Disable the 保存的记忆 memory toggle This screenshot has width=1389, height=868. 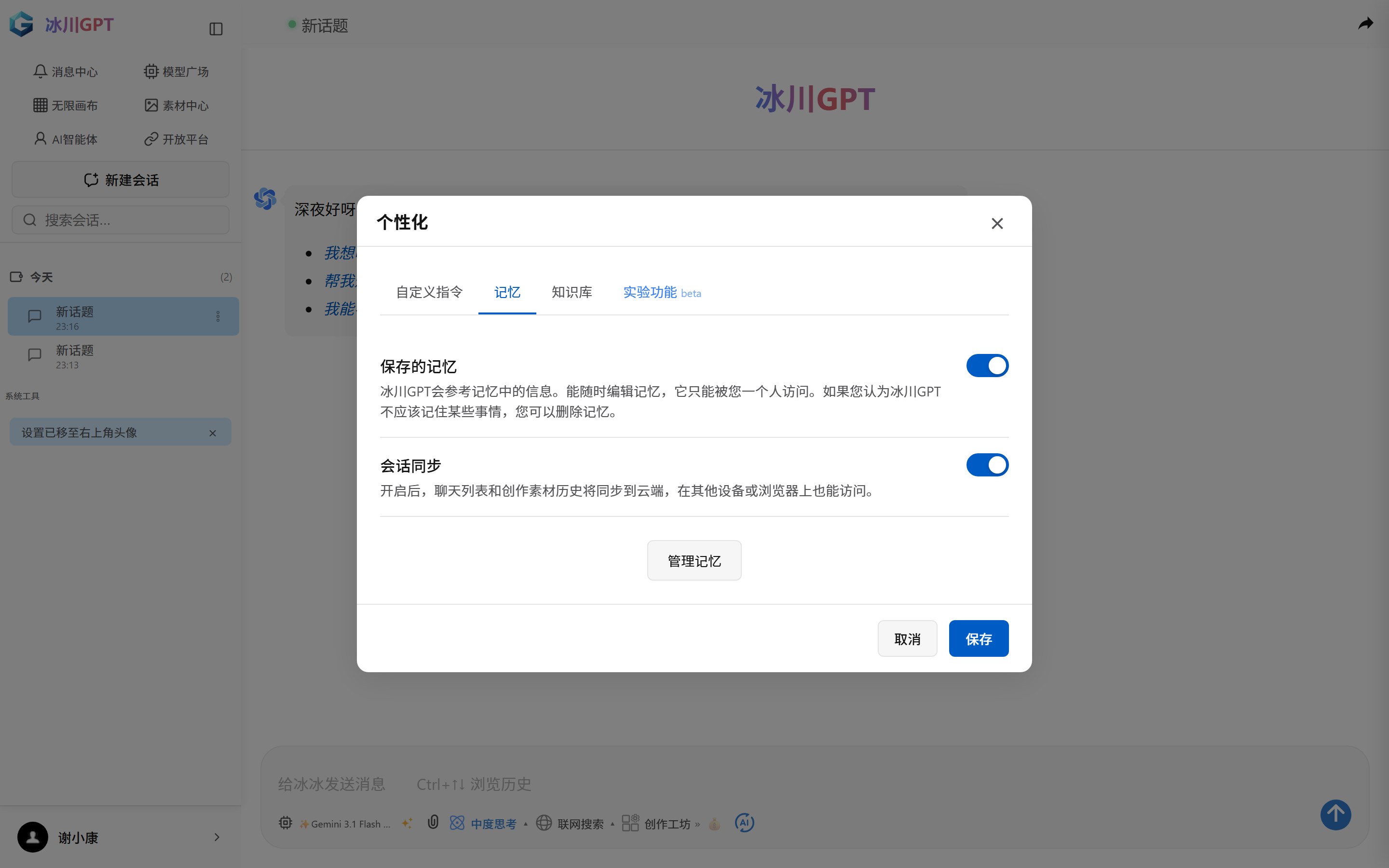click(x=987, y=366)
